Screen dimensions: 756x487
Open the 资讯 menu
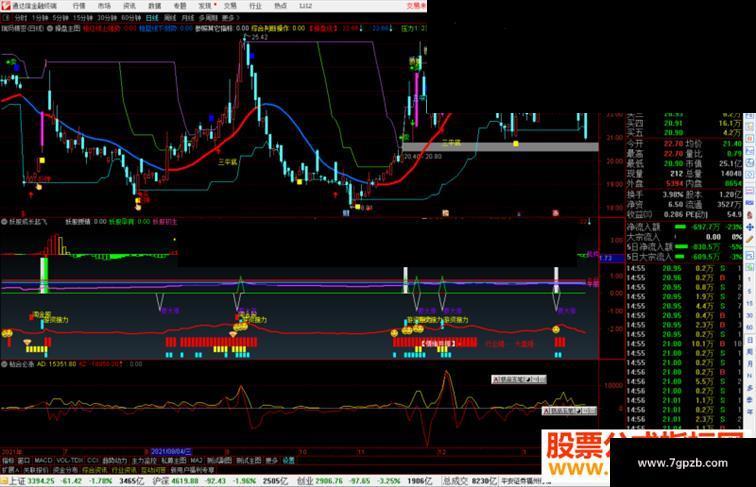point(129,6)
